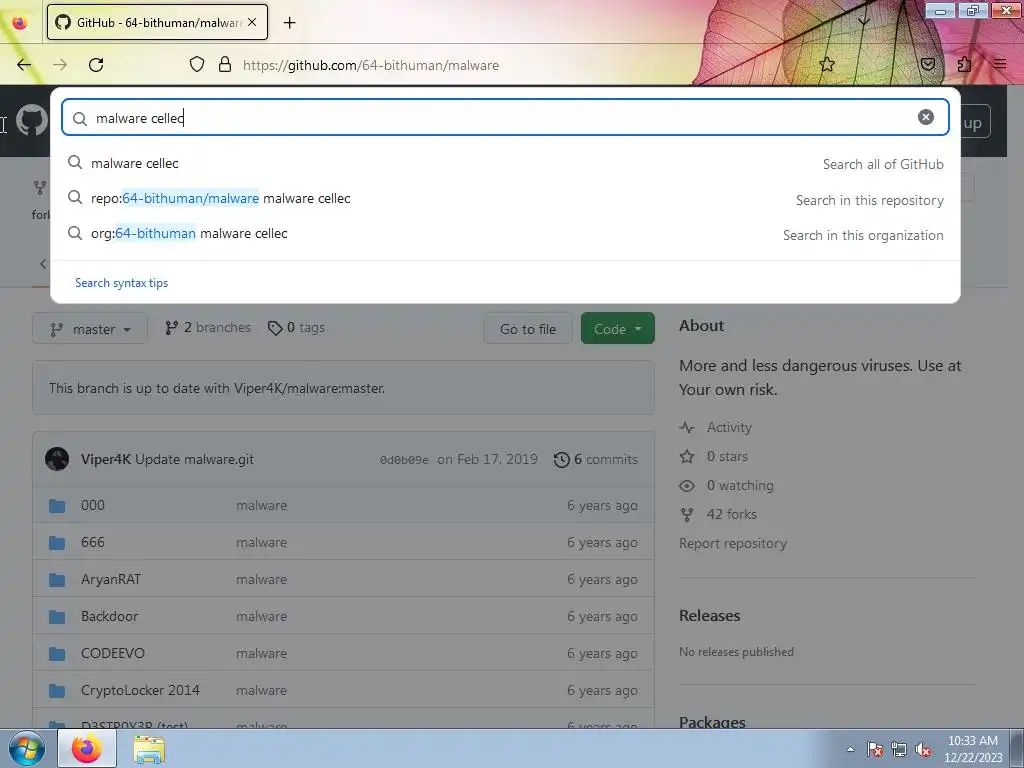Image resolution: width=1024 pixels, height=768 pixels.
Task: Click the site security padlock icon
Action: 225,64
